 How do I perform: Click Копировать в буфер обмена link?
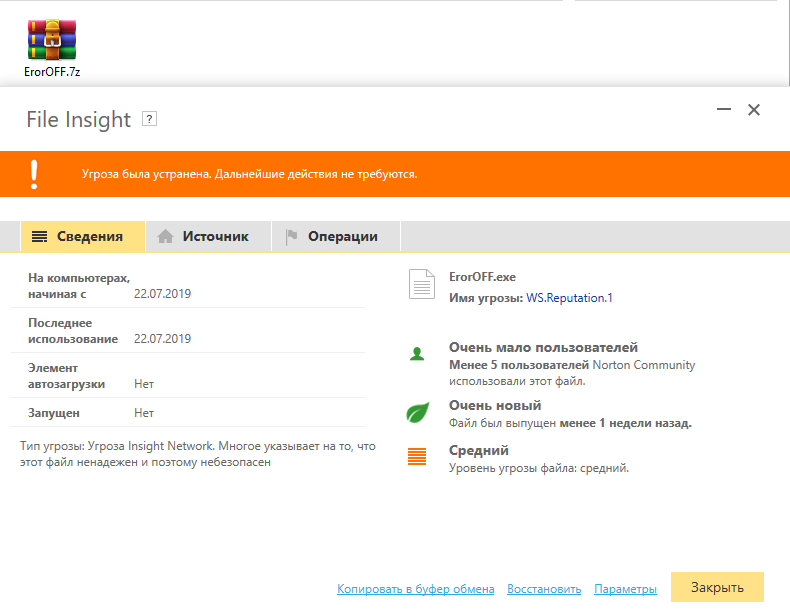tap(416, 589)
